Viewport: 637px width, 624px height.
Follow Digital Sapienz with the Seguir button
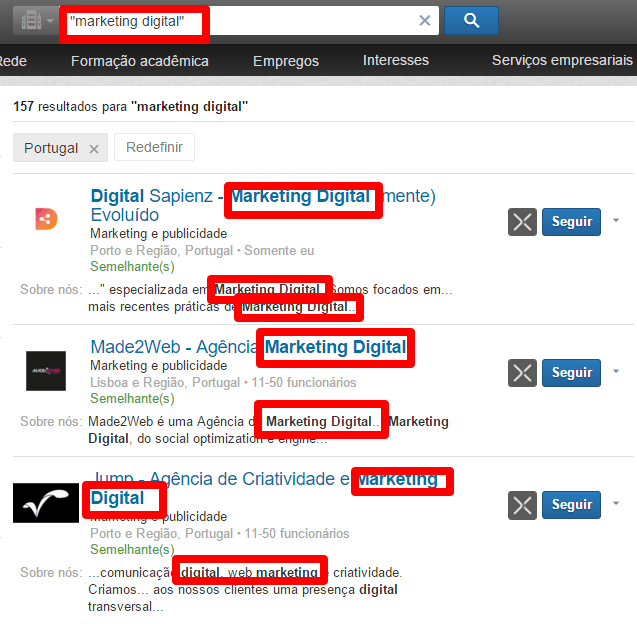click(571, 222)
